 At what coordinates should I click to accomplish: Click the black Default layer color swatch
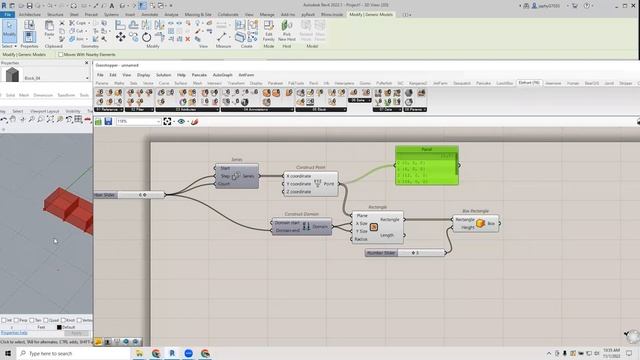point(59,327)
